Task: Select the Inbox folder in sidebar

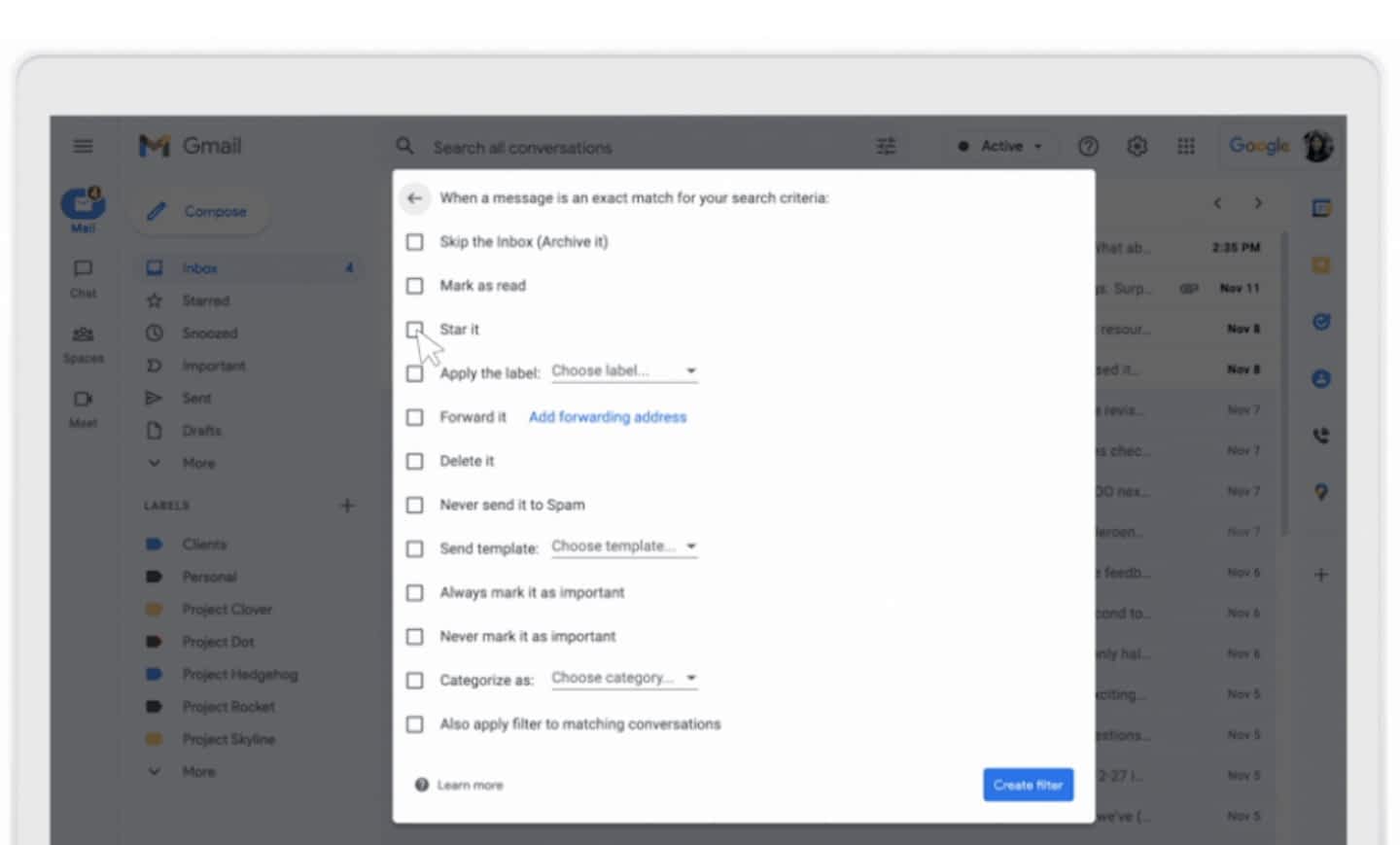Action: tap(200, 268)
